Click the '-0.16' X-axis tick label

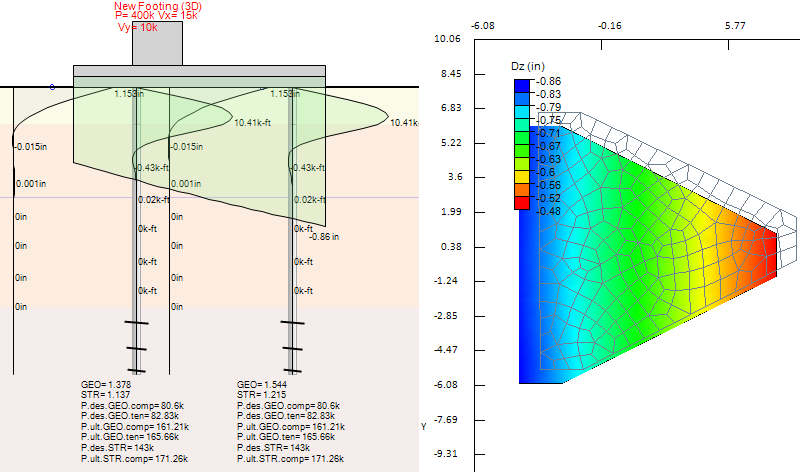click(x=610, y=26)
